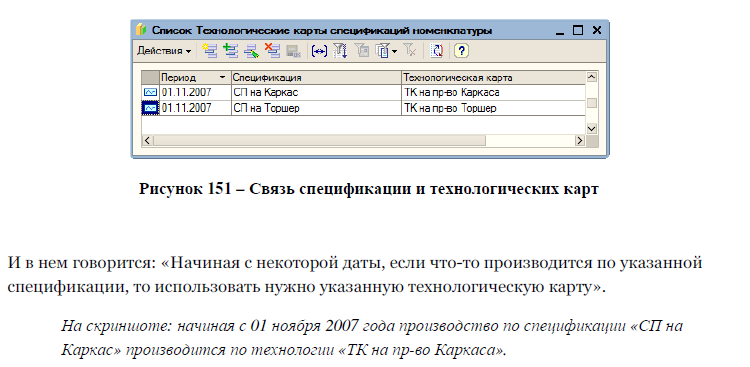The image size is (750, 367).
Task: Click the top-left corner cell of the table header
Action: click(150, 78)
